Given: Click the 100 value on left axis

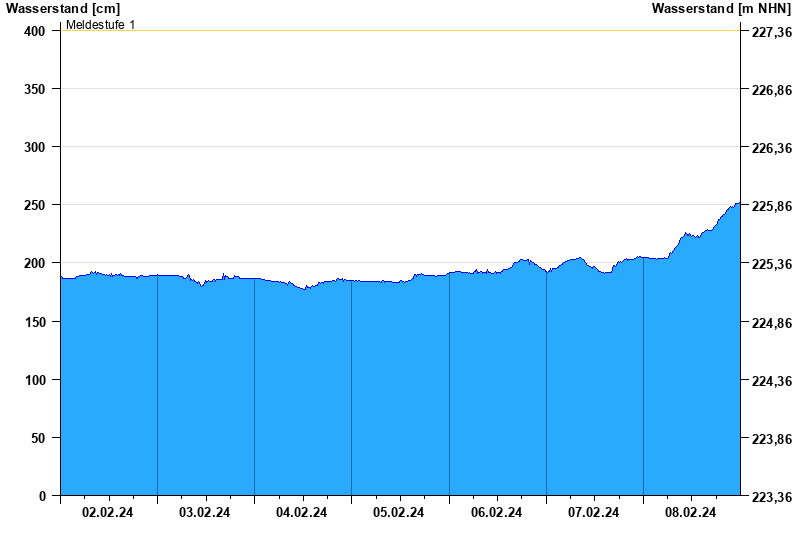Looking at the screenshot, I should coord(35,380).
